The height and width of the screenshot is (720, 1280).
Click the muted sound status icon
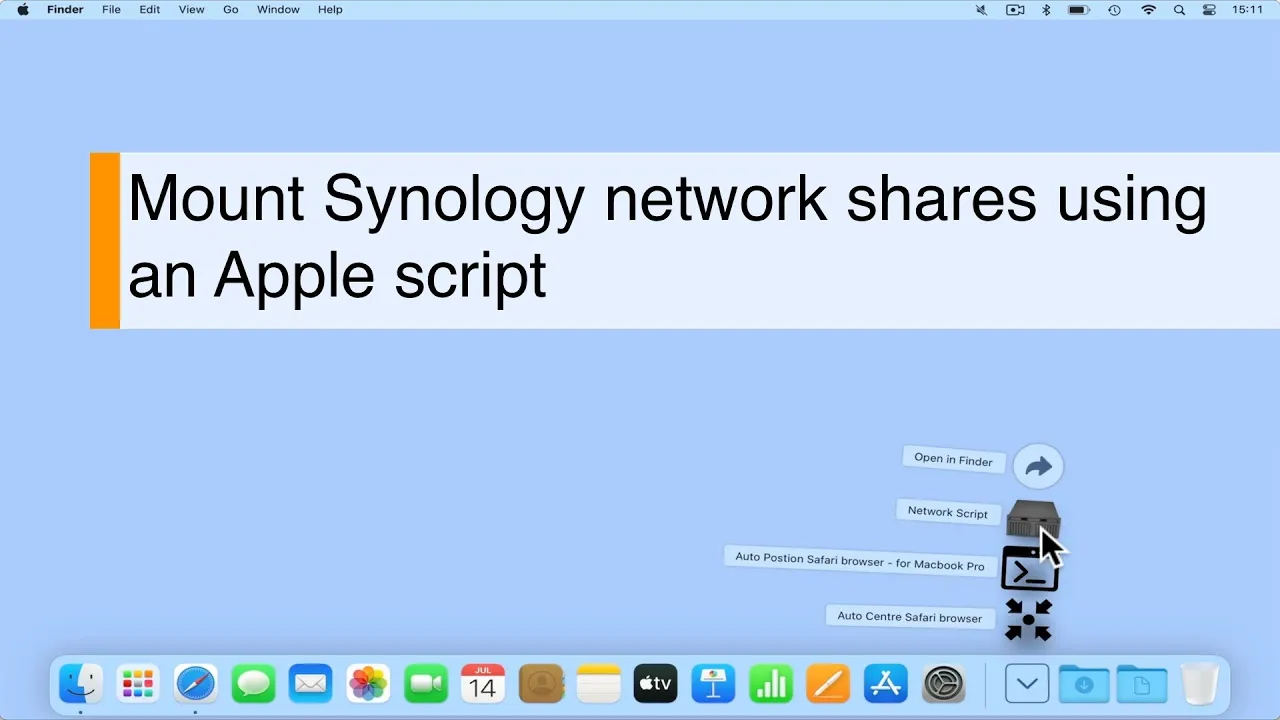(982, 10)
